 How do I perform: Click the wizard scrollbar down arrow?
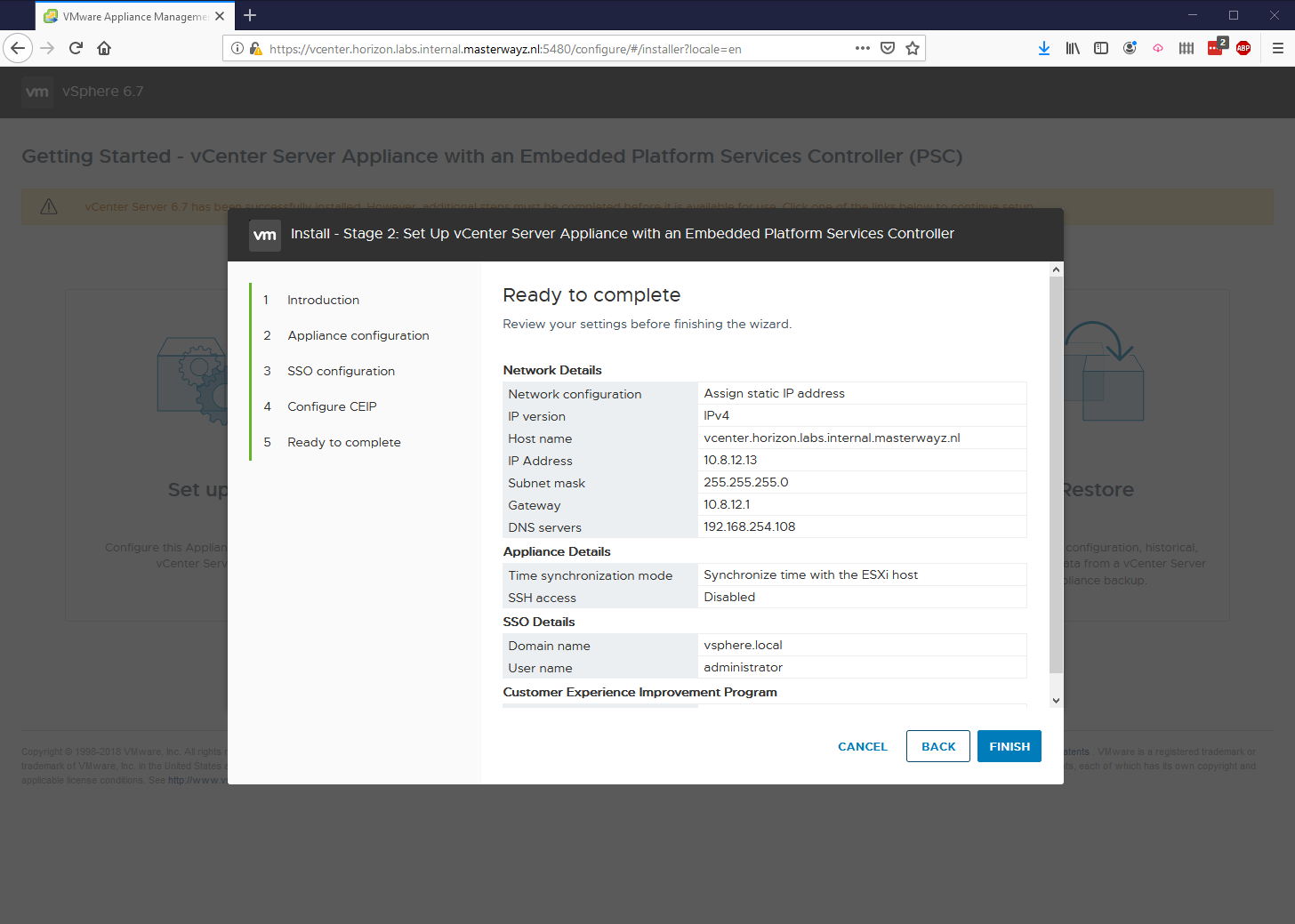(1056, 701)
